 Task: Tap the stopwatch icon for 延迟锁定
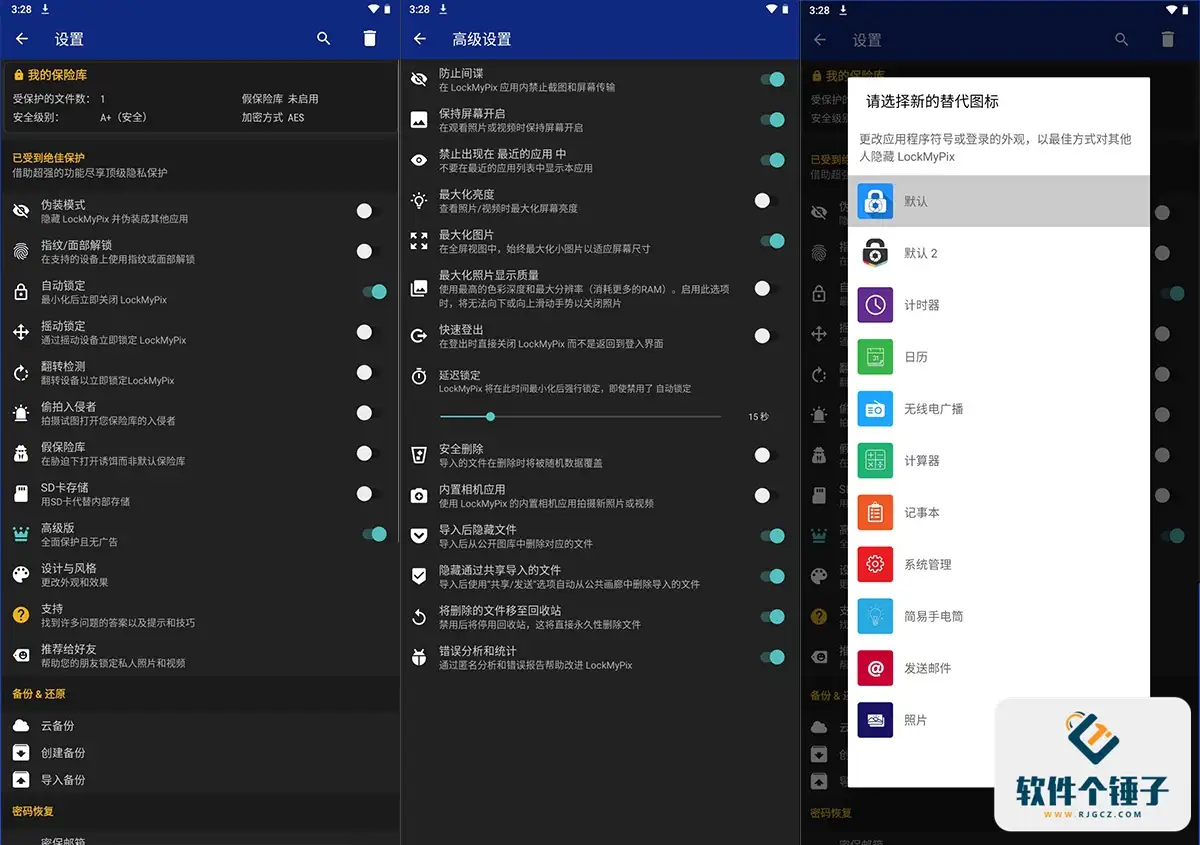pos(419,376)
